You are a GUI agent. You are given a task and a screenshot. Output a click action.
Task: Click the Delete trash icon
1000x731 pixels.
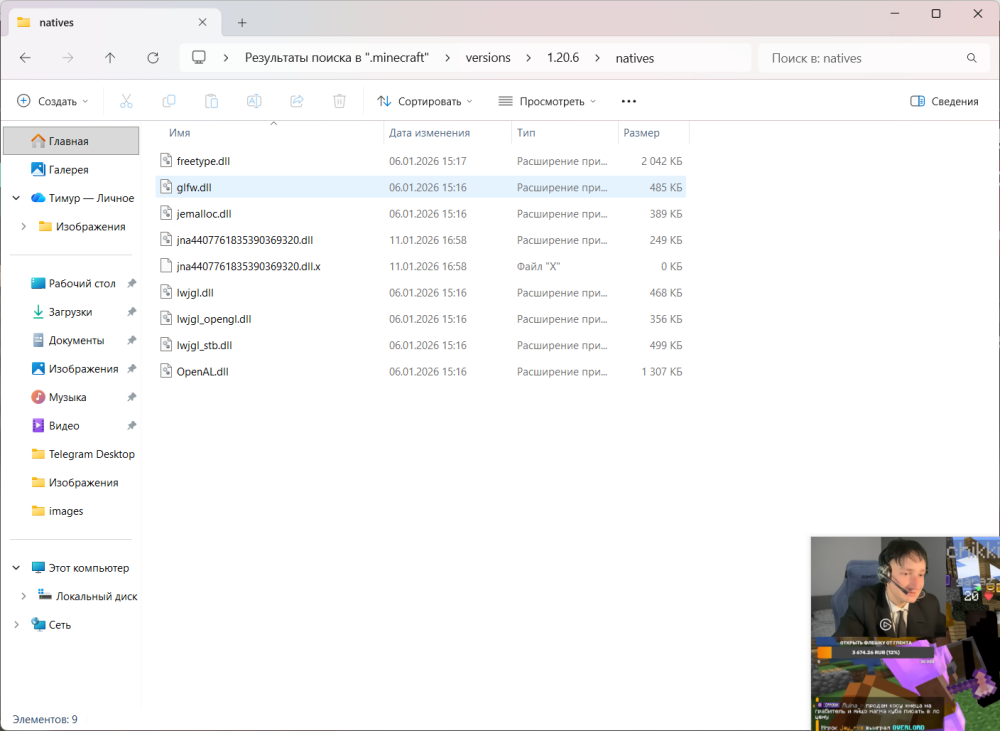pyautogui.click(x=339, y=101)
